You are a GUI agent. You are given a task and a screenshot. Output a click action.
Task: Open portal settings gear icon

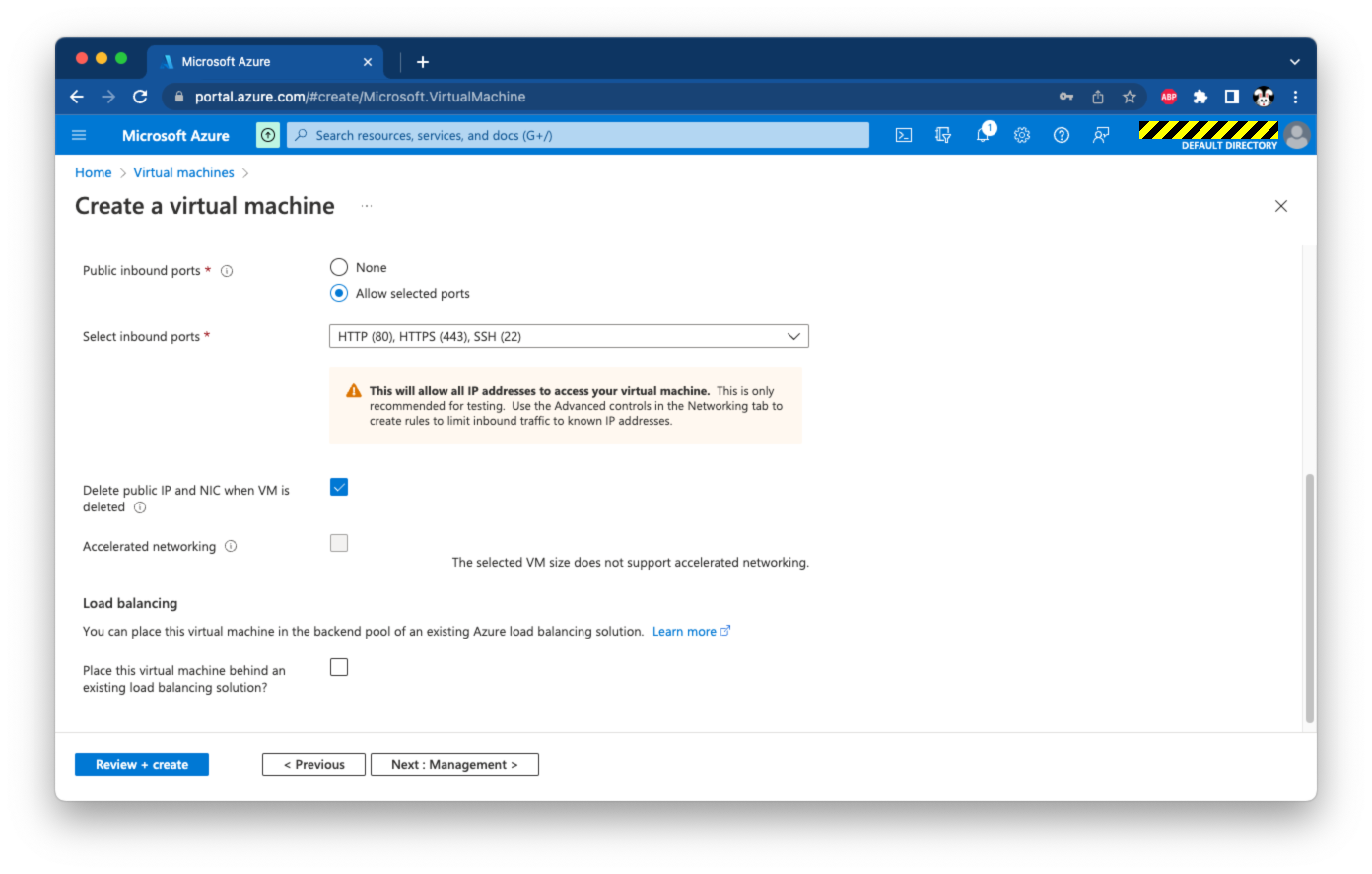coord(1022,136)
